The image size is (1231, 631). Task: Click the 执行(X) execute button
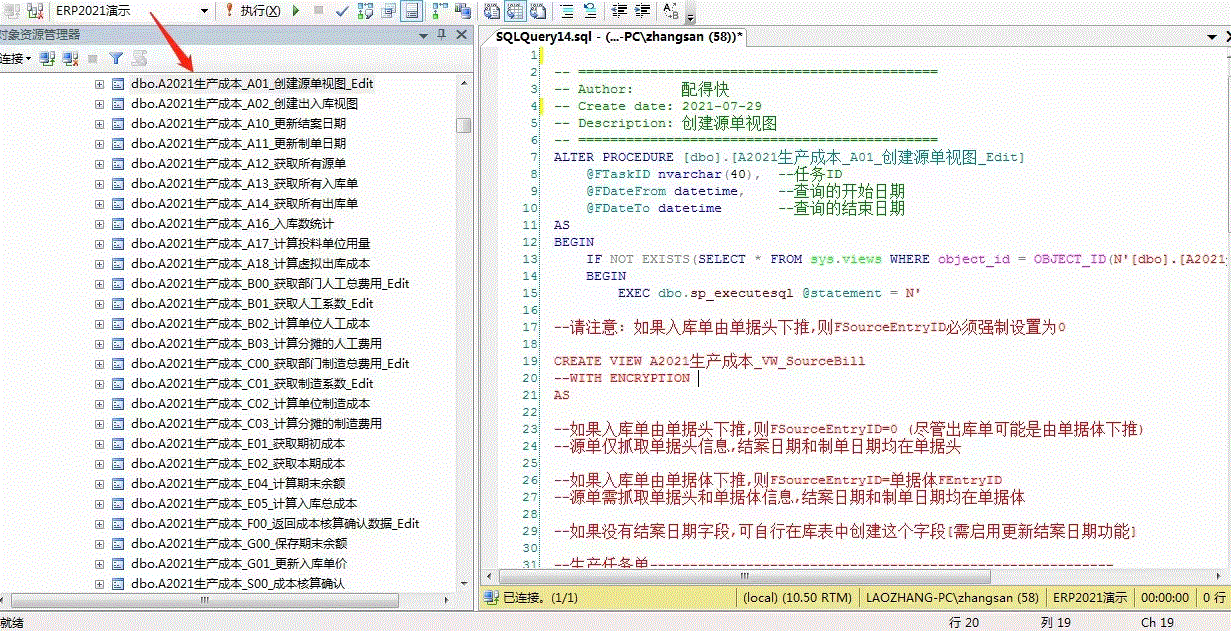coord(253,10)
